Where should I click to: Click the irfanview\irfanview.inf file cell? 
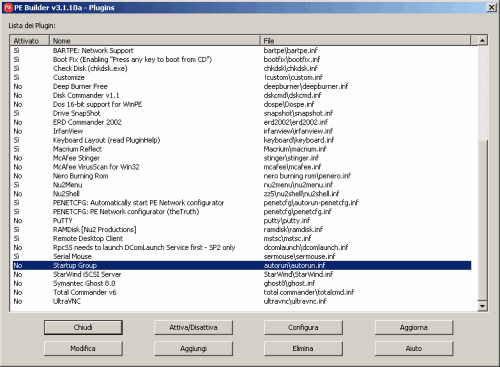(x=298, y=131)
